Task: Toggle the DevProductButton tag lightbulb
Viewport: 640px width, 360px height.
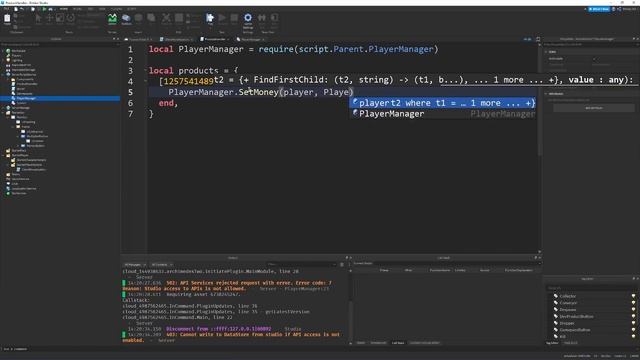Action: click(633, 316)
